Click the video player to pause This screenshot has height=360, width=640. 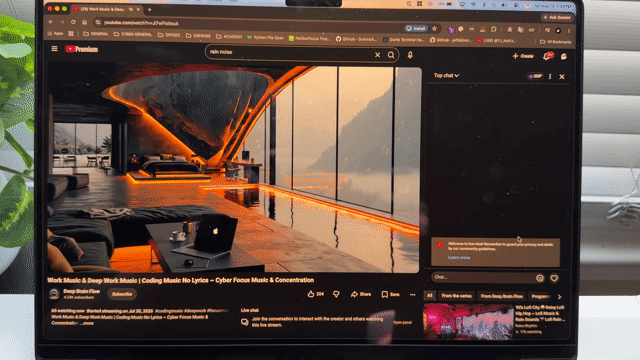(x=233, y=168)
